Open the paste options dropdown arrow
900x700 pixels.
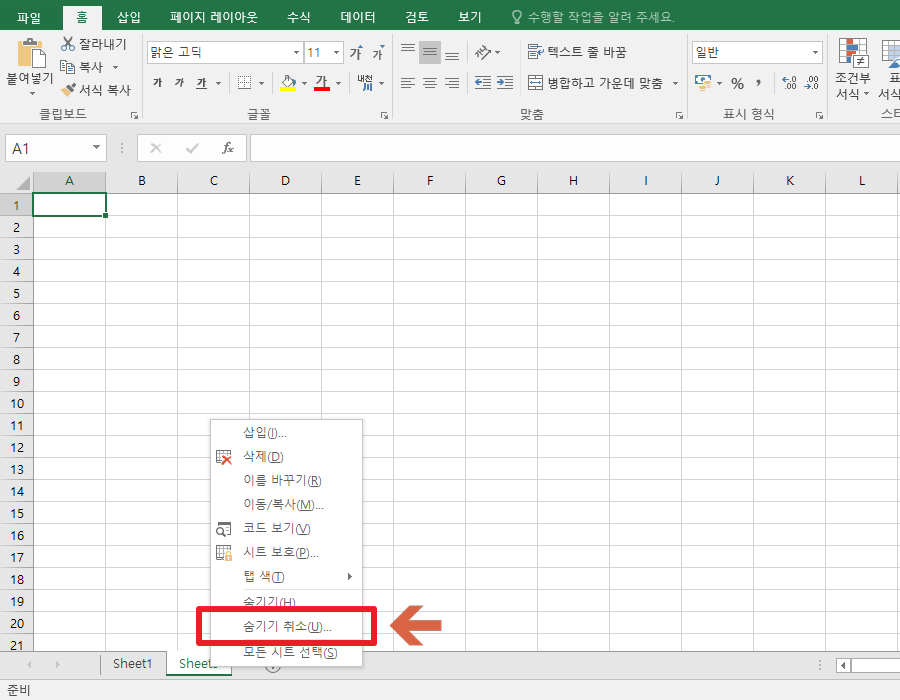click(x=32, y=93)
